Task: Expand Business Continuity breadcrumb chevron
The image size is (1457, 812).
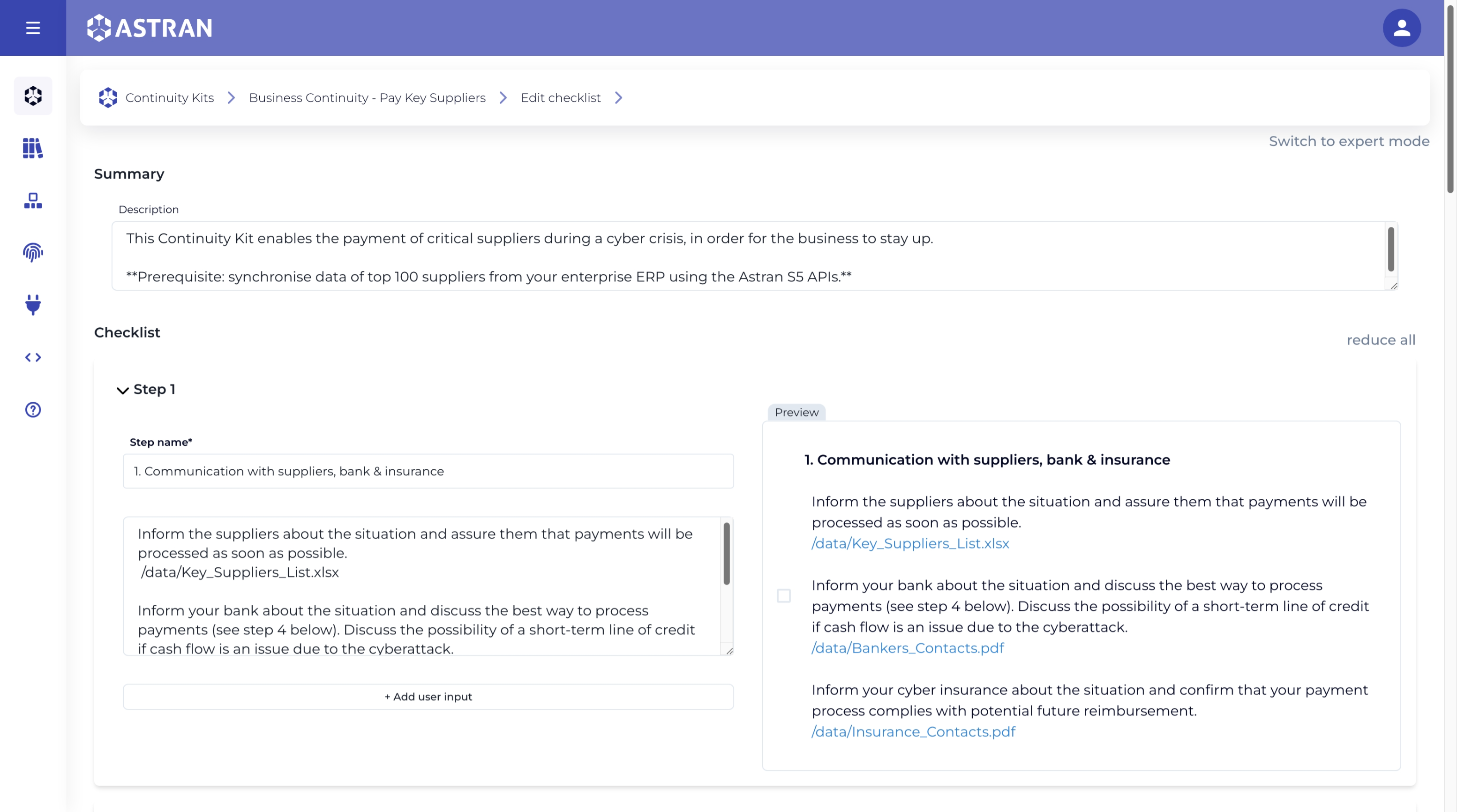Action: click(503, 97)
